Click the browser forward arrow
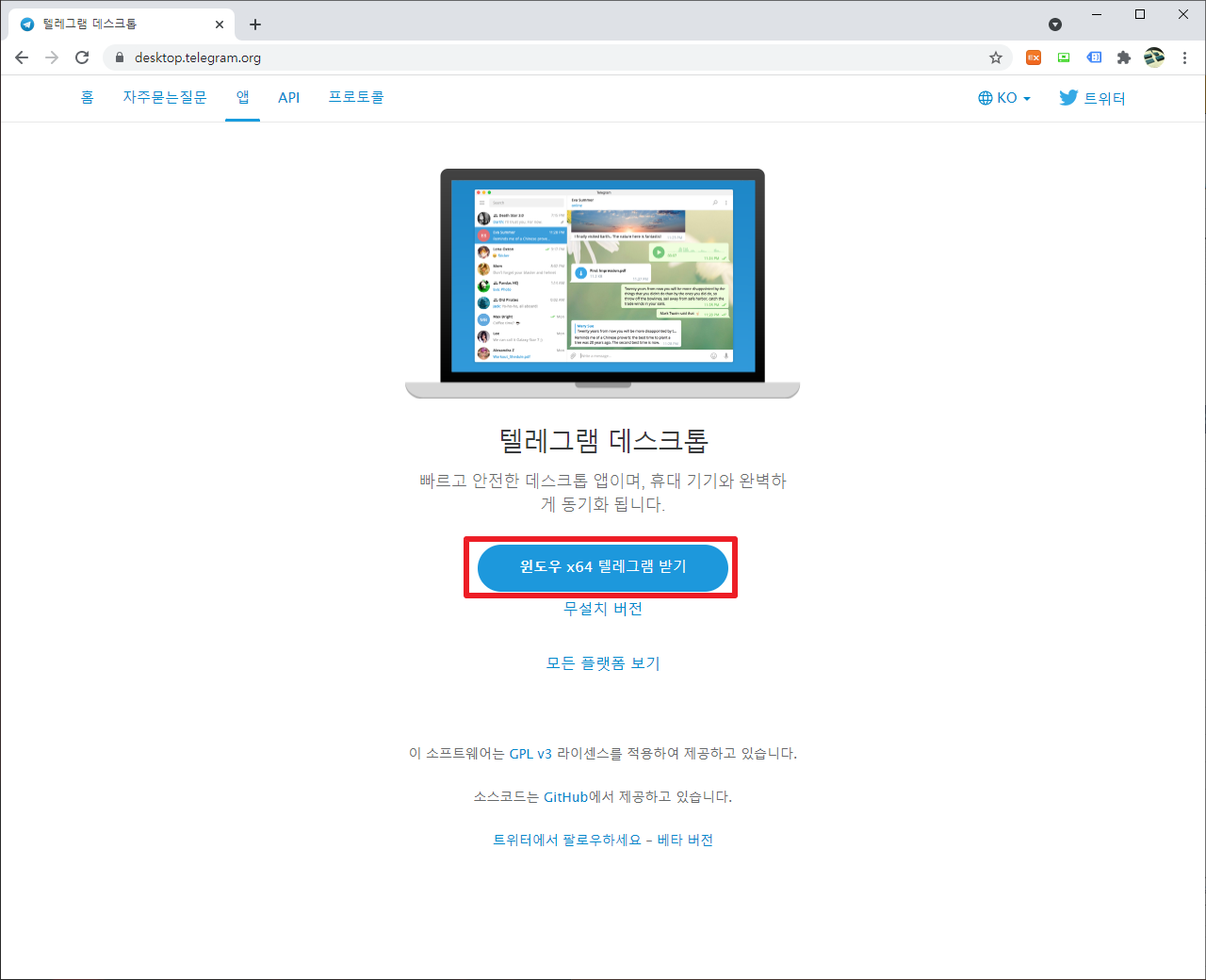This screenshot has width=1206, height=980. coord(52,57)
